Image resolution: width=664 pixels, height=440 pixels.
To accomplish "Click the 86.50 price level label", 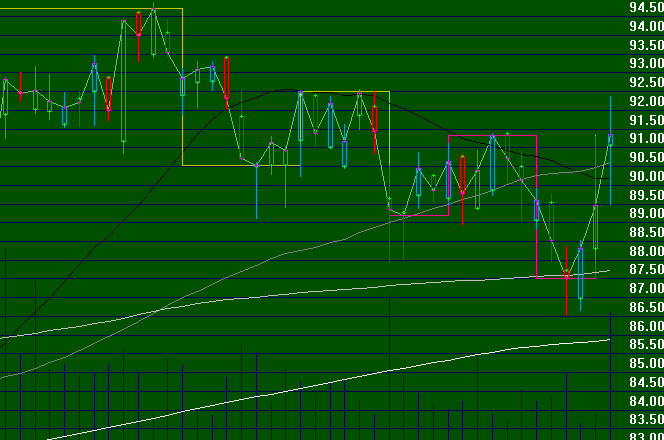I will tap(647, 307).
